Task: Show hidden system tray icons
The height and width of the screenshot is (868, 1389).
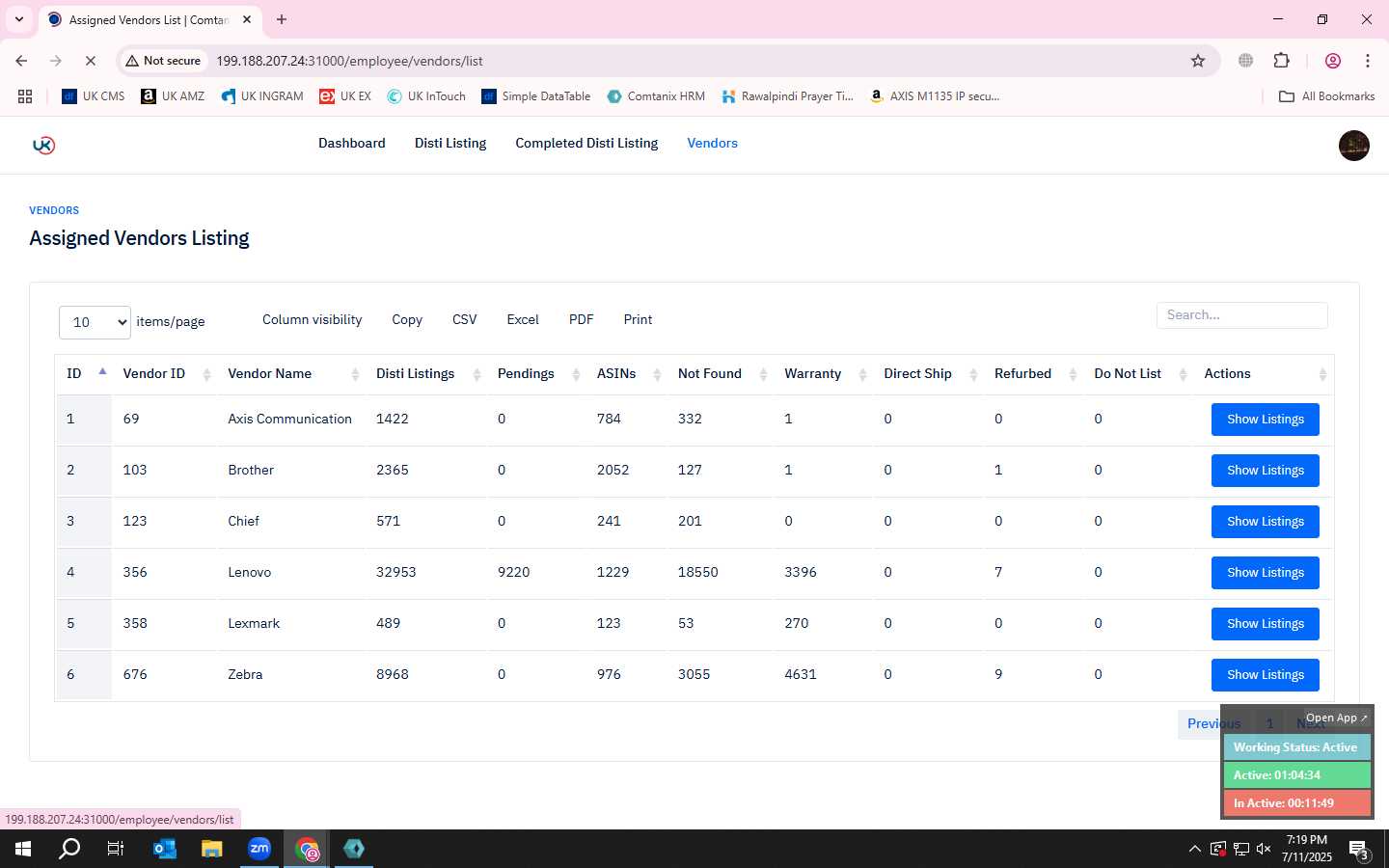Action: 1194,849
